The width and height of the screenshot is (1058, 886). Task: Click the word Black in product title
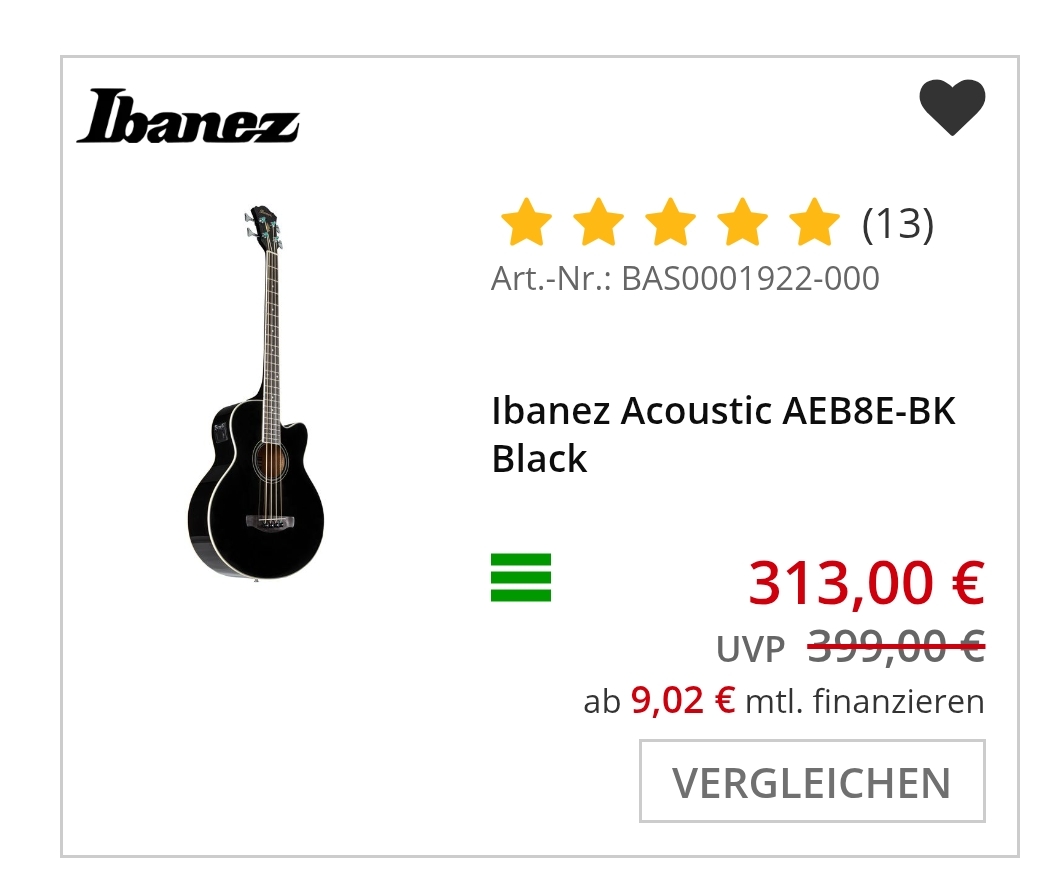pos(539,459)
